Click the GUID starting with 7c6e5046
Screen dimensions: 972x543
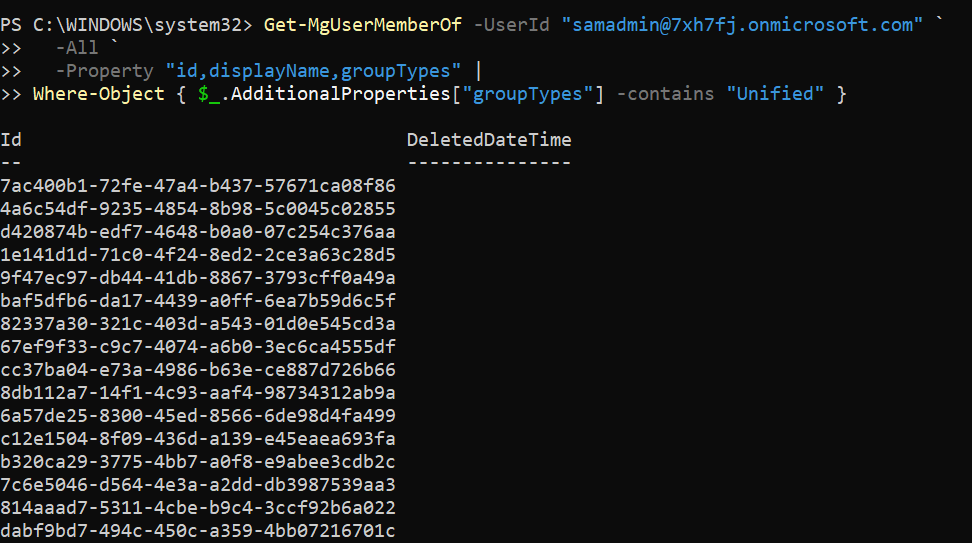click(x=198, y=485)
